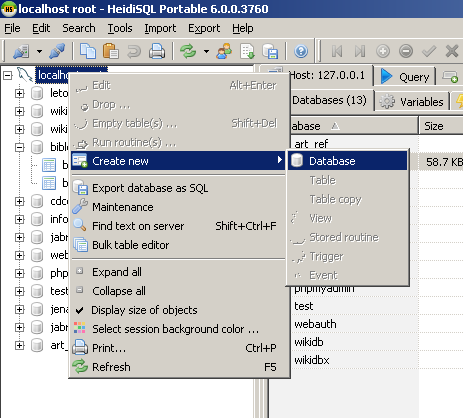
Task: Open the User manager icon
Action: [x=224, y=51]
